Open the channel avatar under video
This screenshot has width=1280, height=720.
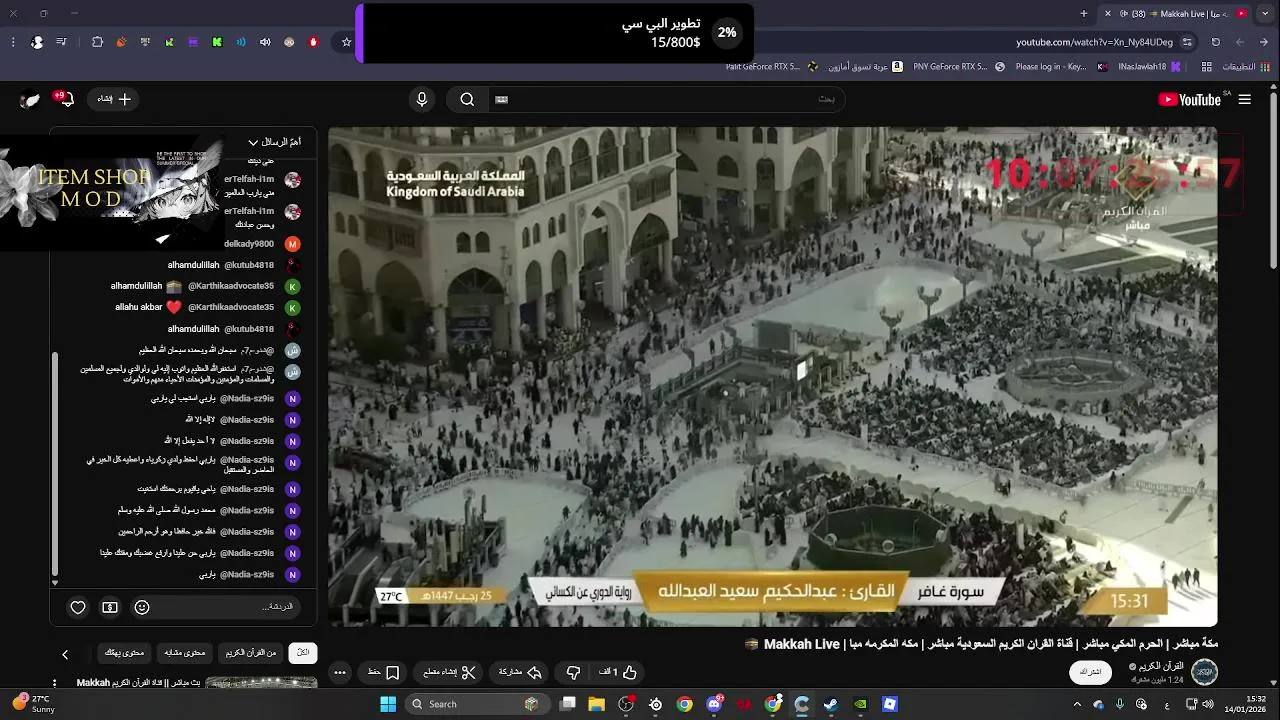click(x=1204, y=672)
